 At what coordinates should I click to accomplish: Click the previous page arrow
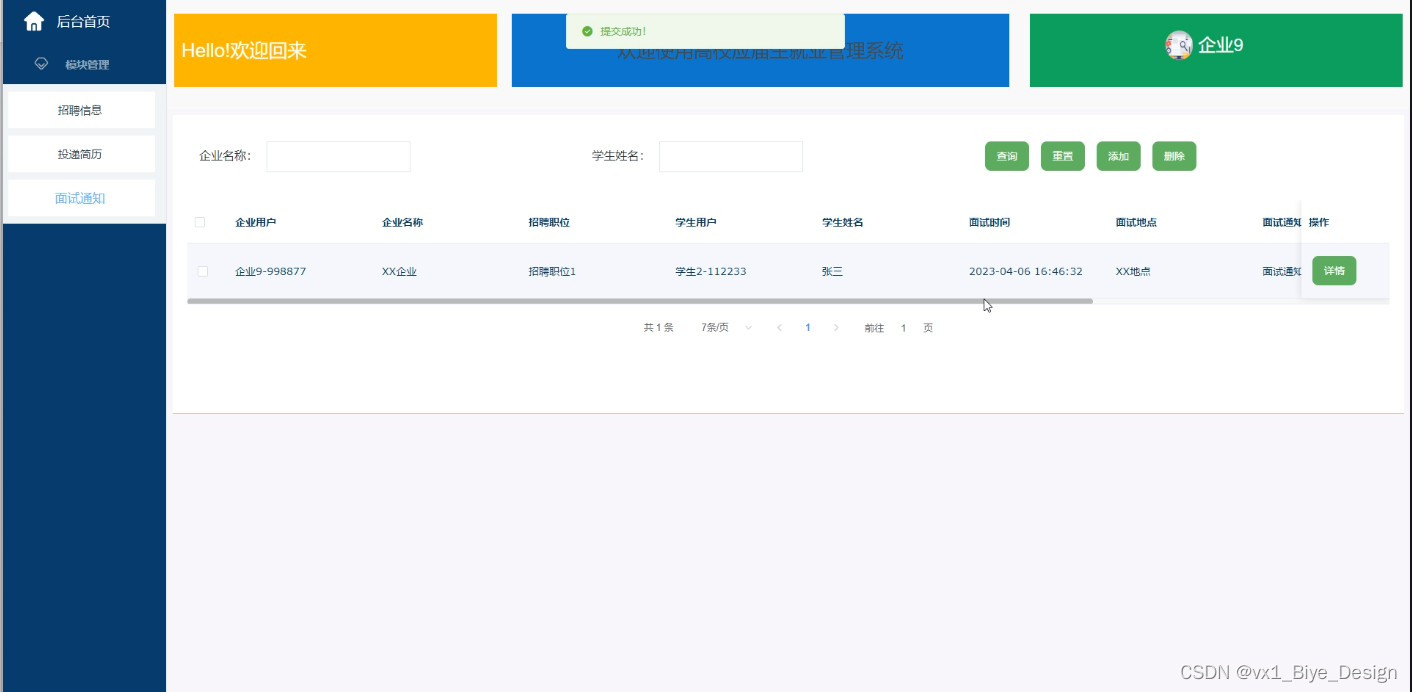tap(779, 328)
